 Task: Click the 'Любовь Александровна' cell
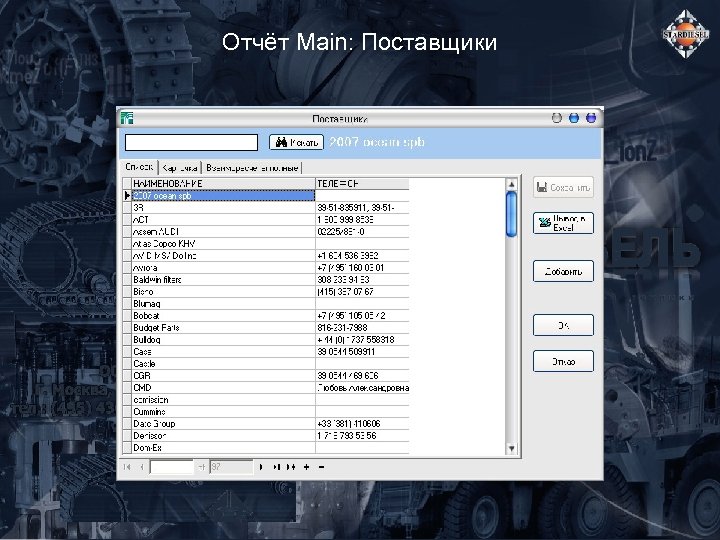pos(362,388)
